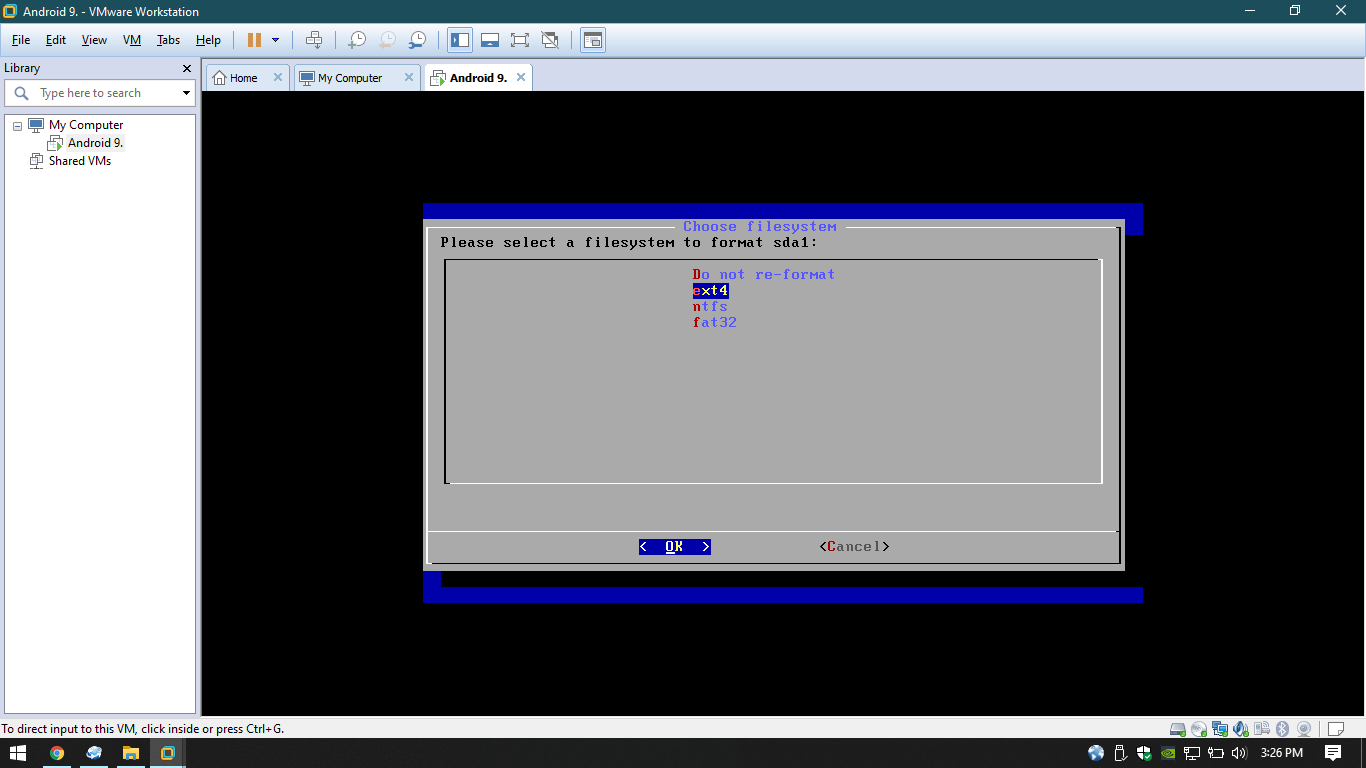Viewport: 1366px width, 768px height.
Task: Click the globe icon in system tray
Action: click(1096, 753)
